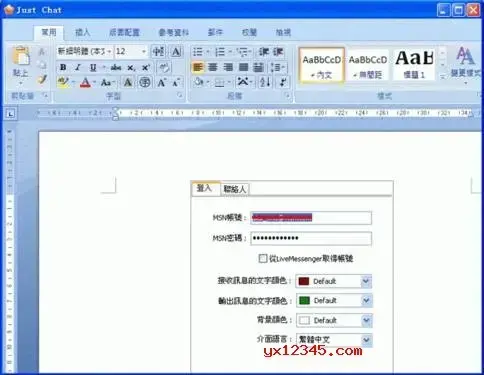Click the Sort A-Z icon

click(x=265, y=82)
